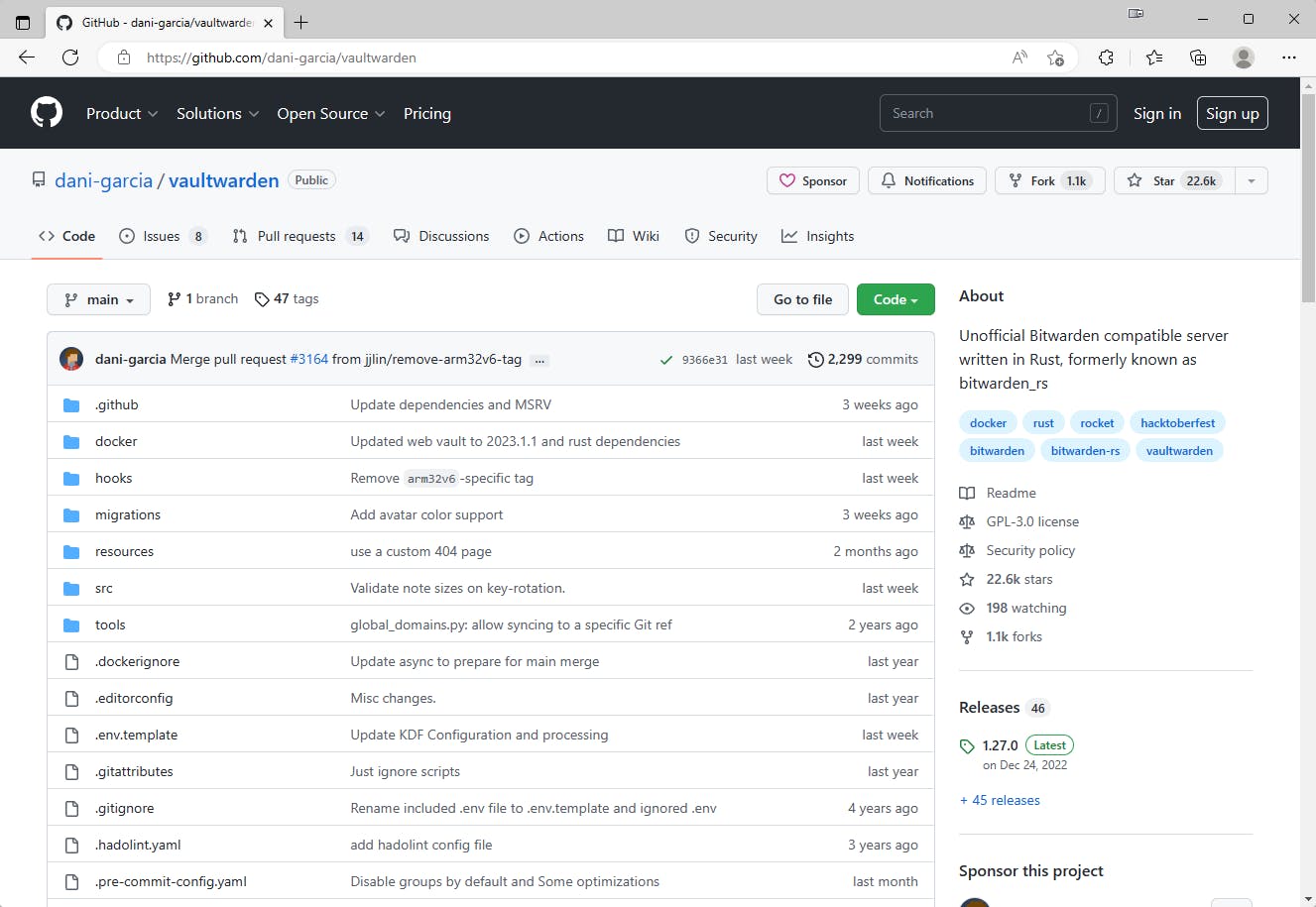Open the src folder
1316x907 pixels.
click(x=104, y=588)
